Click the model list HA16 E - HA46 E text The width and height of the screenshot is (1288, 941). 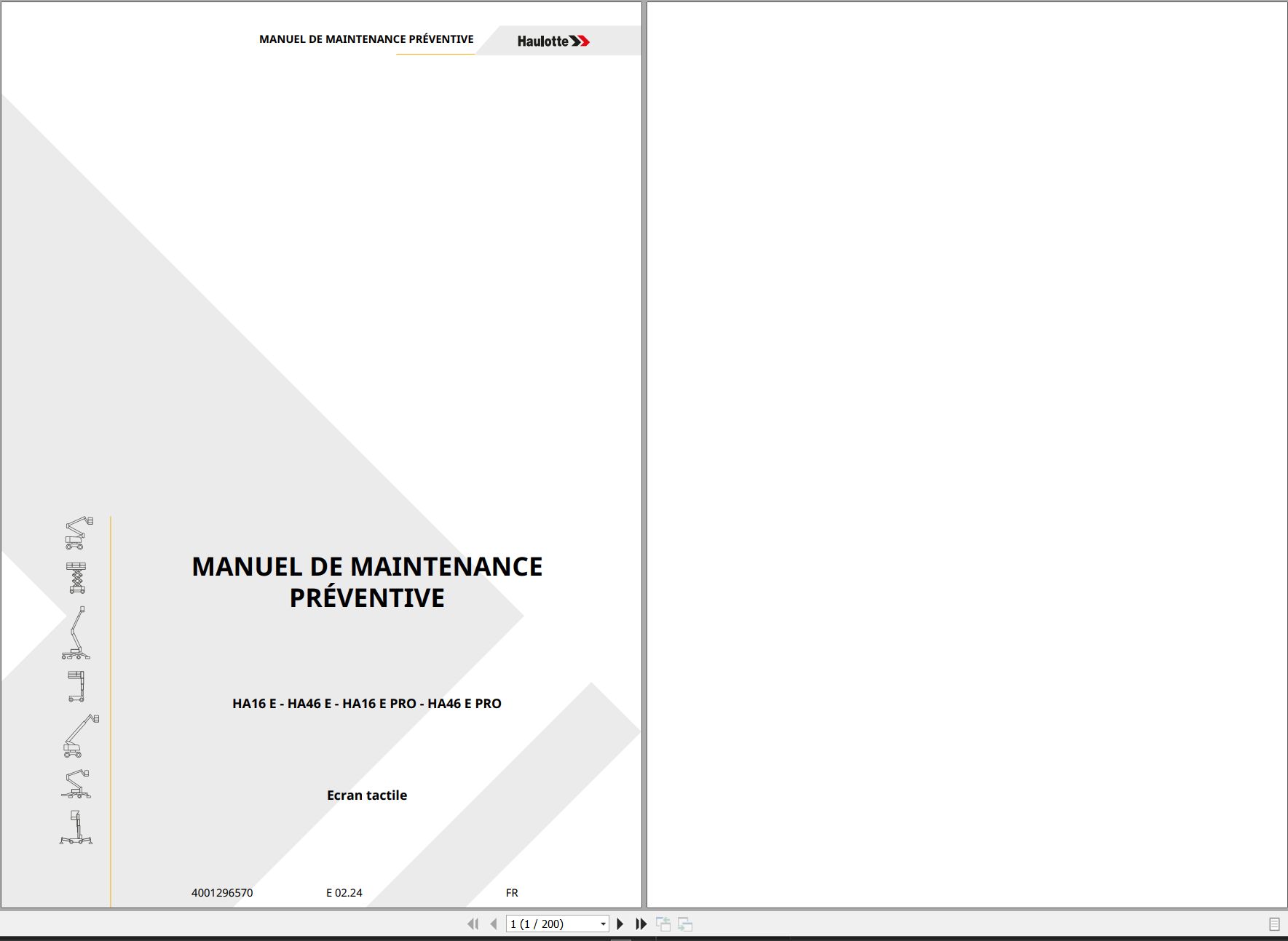pos(367,704)
